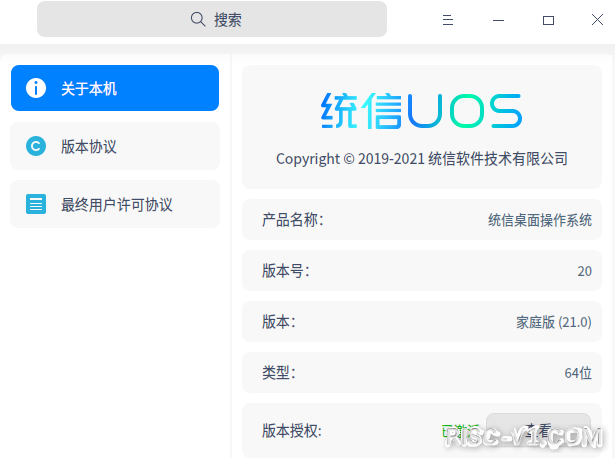This screenshot has width=615, height=458.
Task: Click the 统信桌面操作系统 value
Action: (x=540, y=220)
